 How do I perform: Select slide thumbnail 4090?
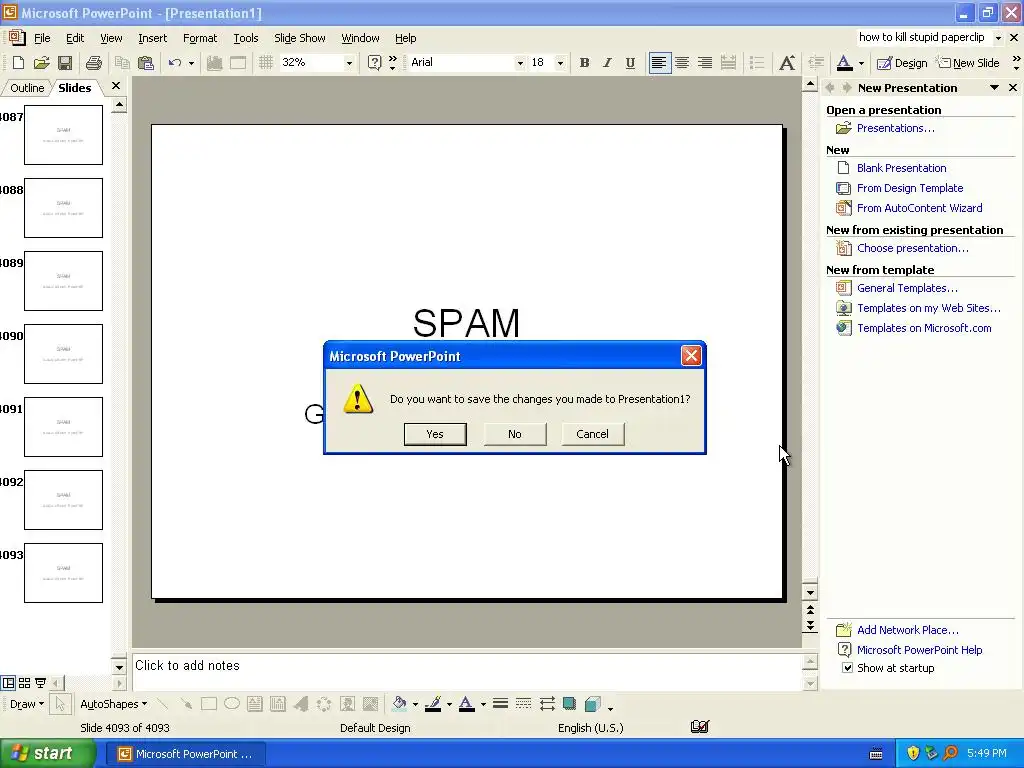tap(63, 354)
